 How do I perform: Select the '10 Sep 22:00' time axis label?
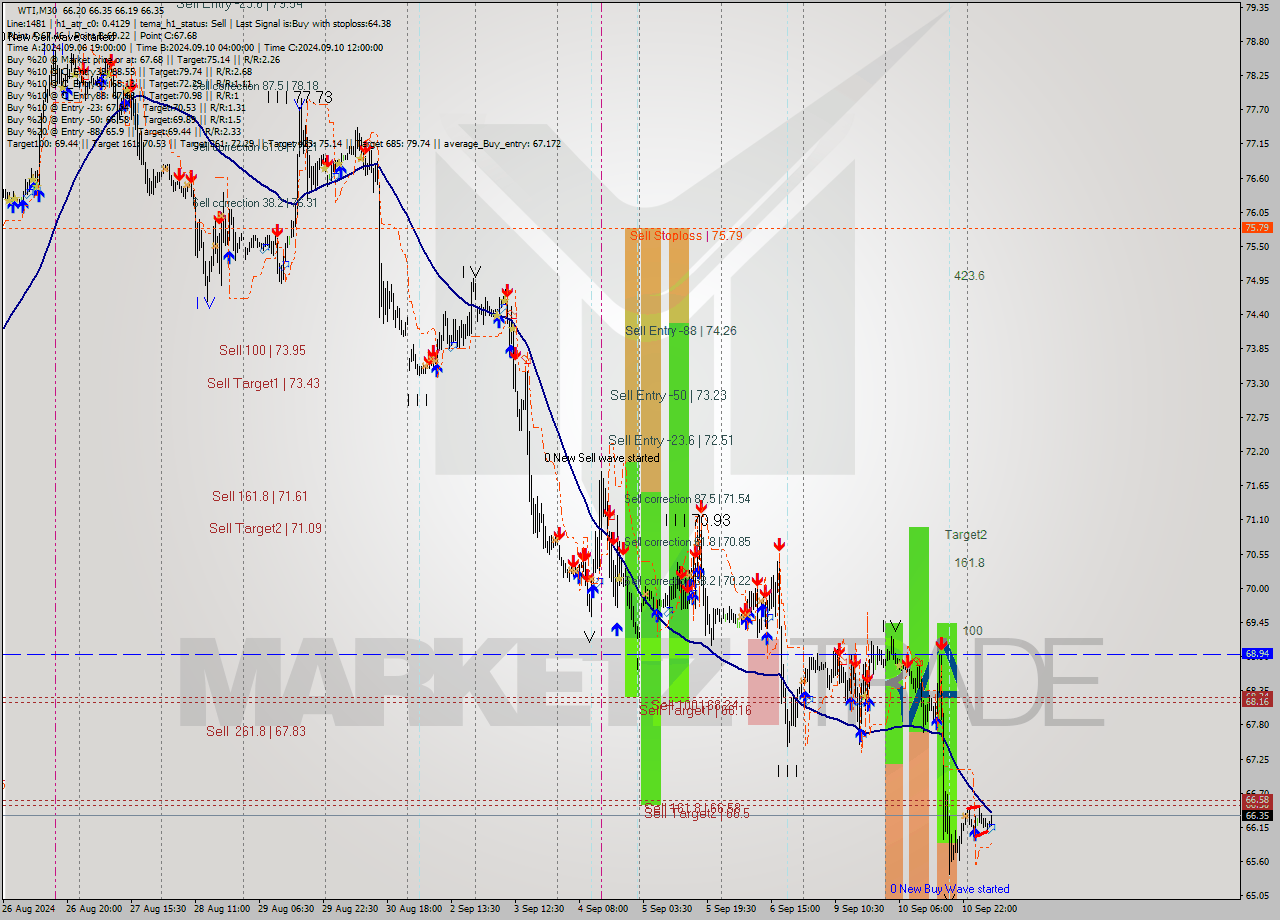click(x=988, y=909)
